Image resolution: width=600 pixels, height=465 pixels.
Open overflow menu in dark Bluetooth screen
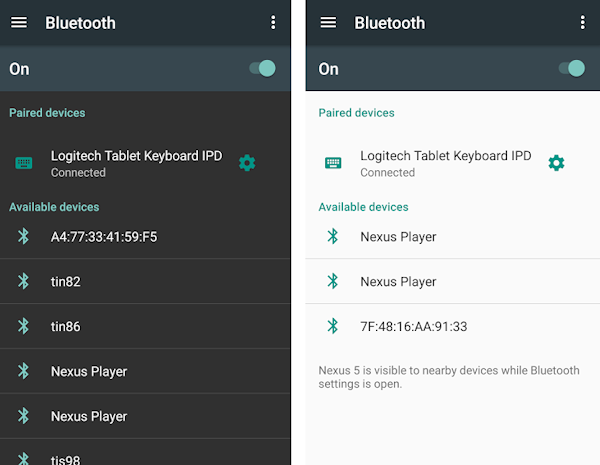point(273,23)
